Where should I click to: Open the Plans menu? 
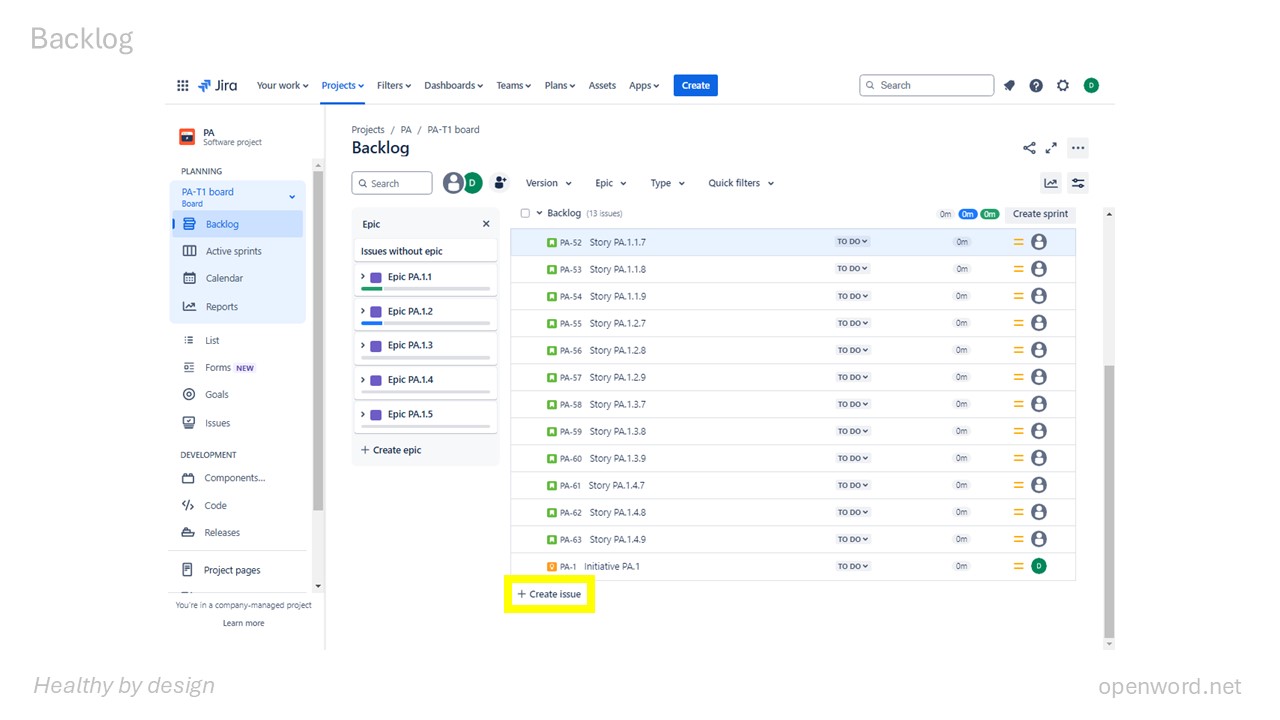pos(560,86)
